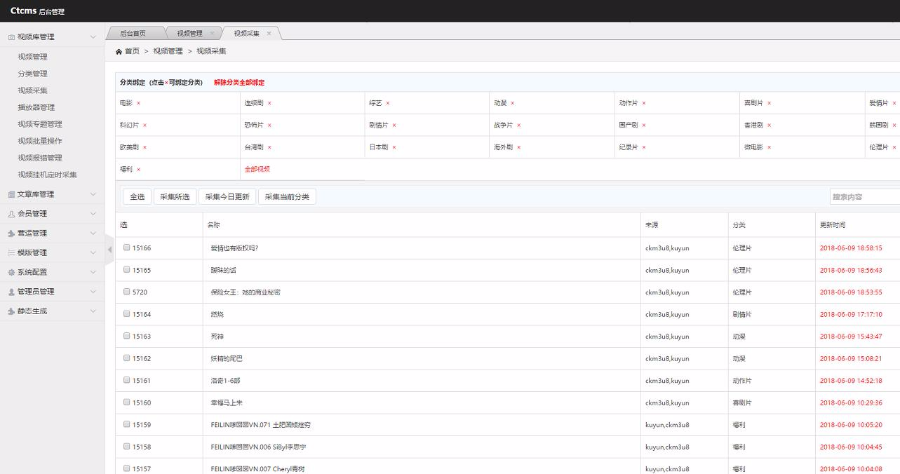Expand the 会员管理 menu chevron
The height and width of the screenshot is (474, 900).
pyautogui.click(x=93, y=214)
